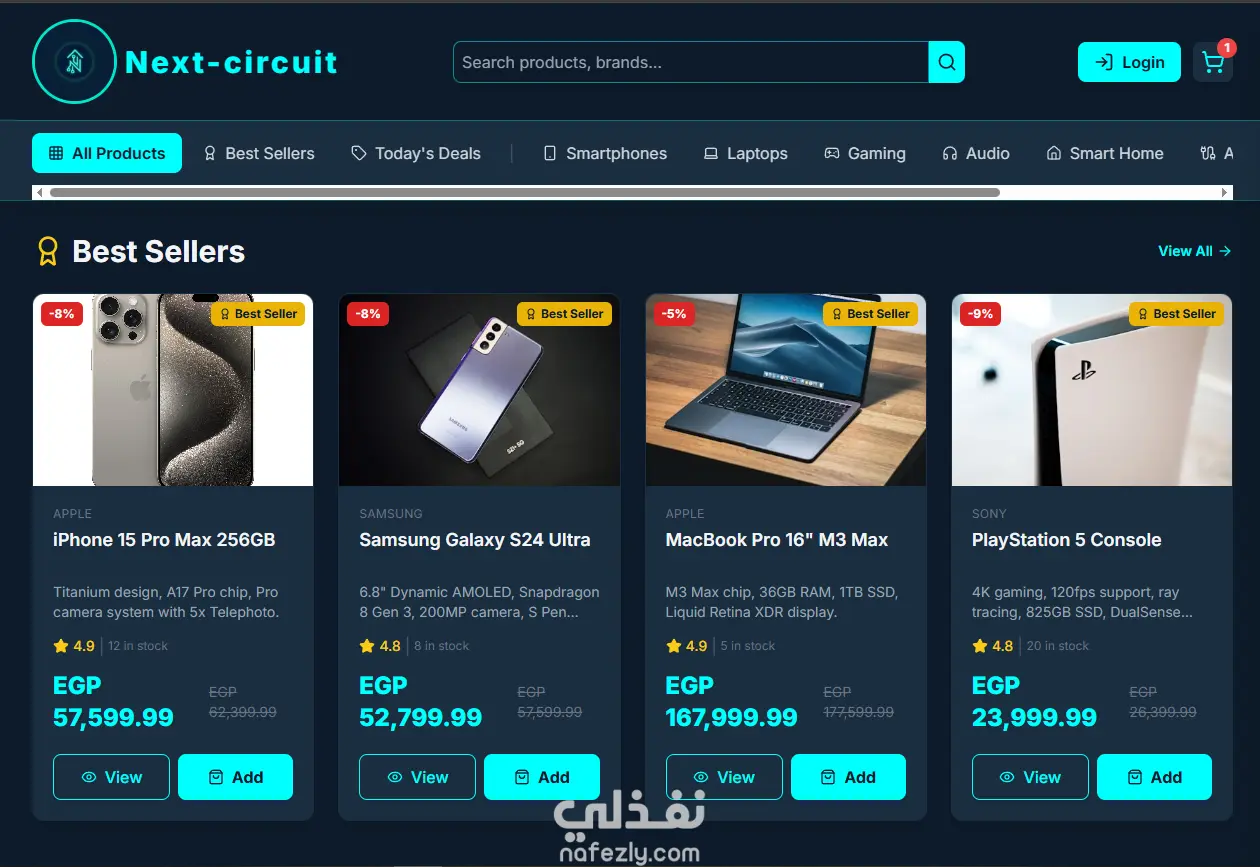Select the Smartphones category
The width and height of the screenshot is (1260, 867).
[605, 153]
